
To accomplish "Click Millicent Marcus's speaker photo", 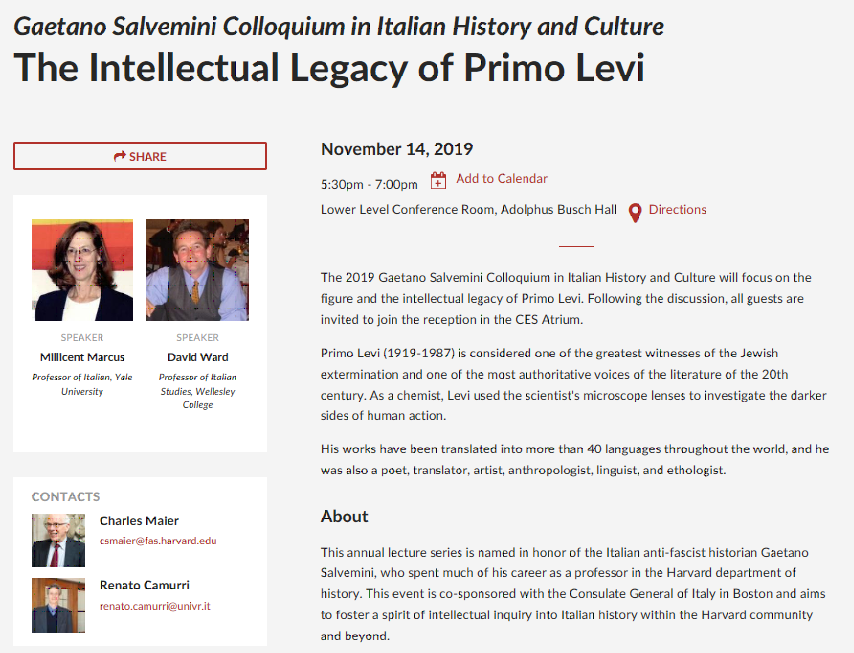I will (x=83, y=270).
